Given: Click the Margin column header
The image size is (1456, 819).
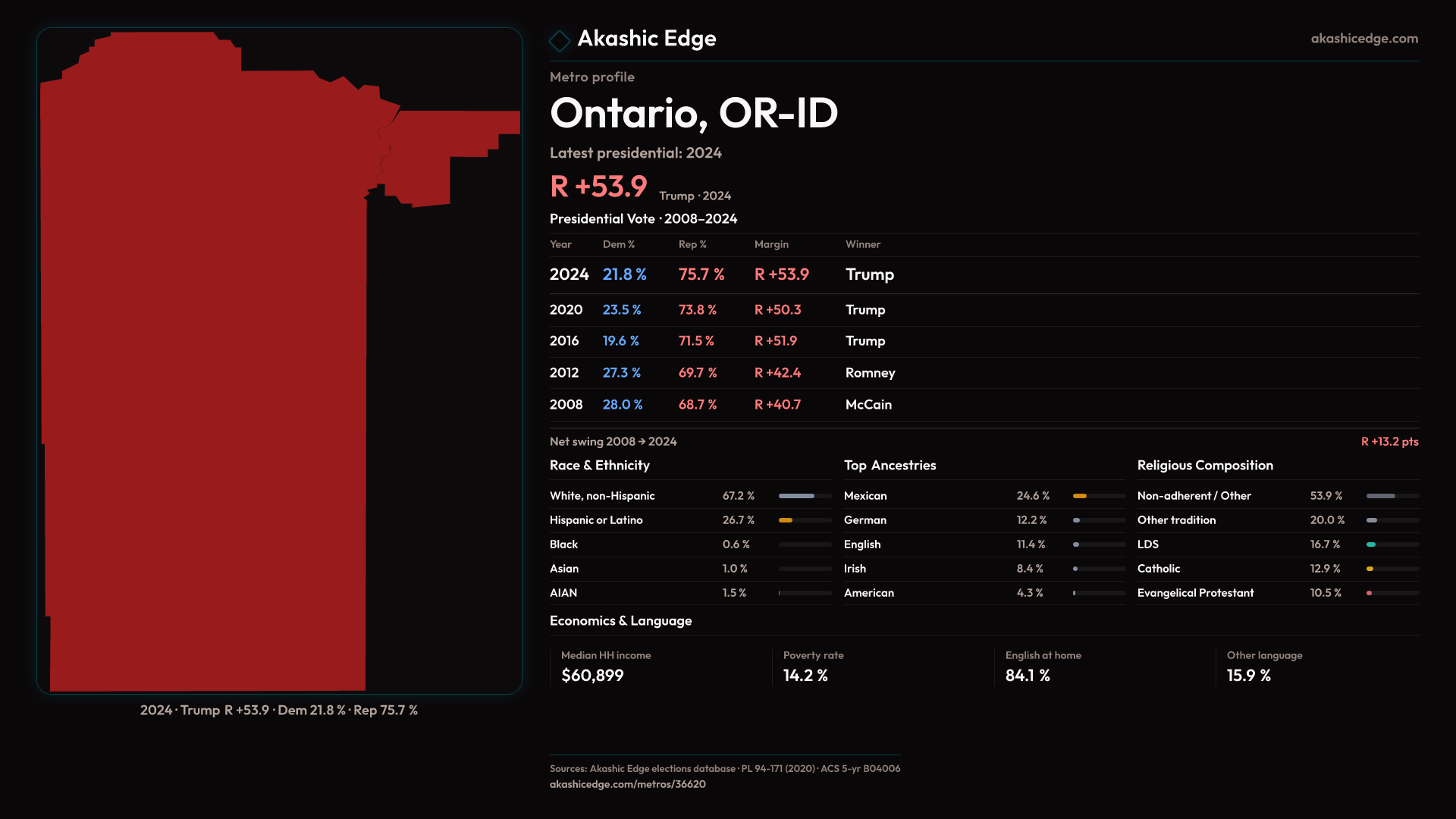Looking at the screenshot, I should pos(771,244).
